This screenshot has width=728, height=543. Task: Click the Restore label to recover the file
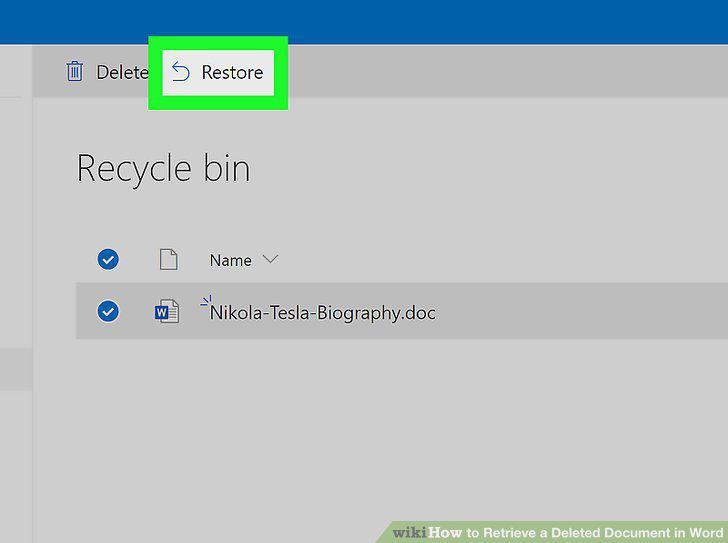pyautogui.click(x=232, y=72)
